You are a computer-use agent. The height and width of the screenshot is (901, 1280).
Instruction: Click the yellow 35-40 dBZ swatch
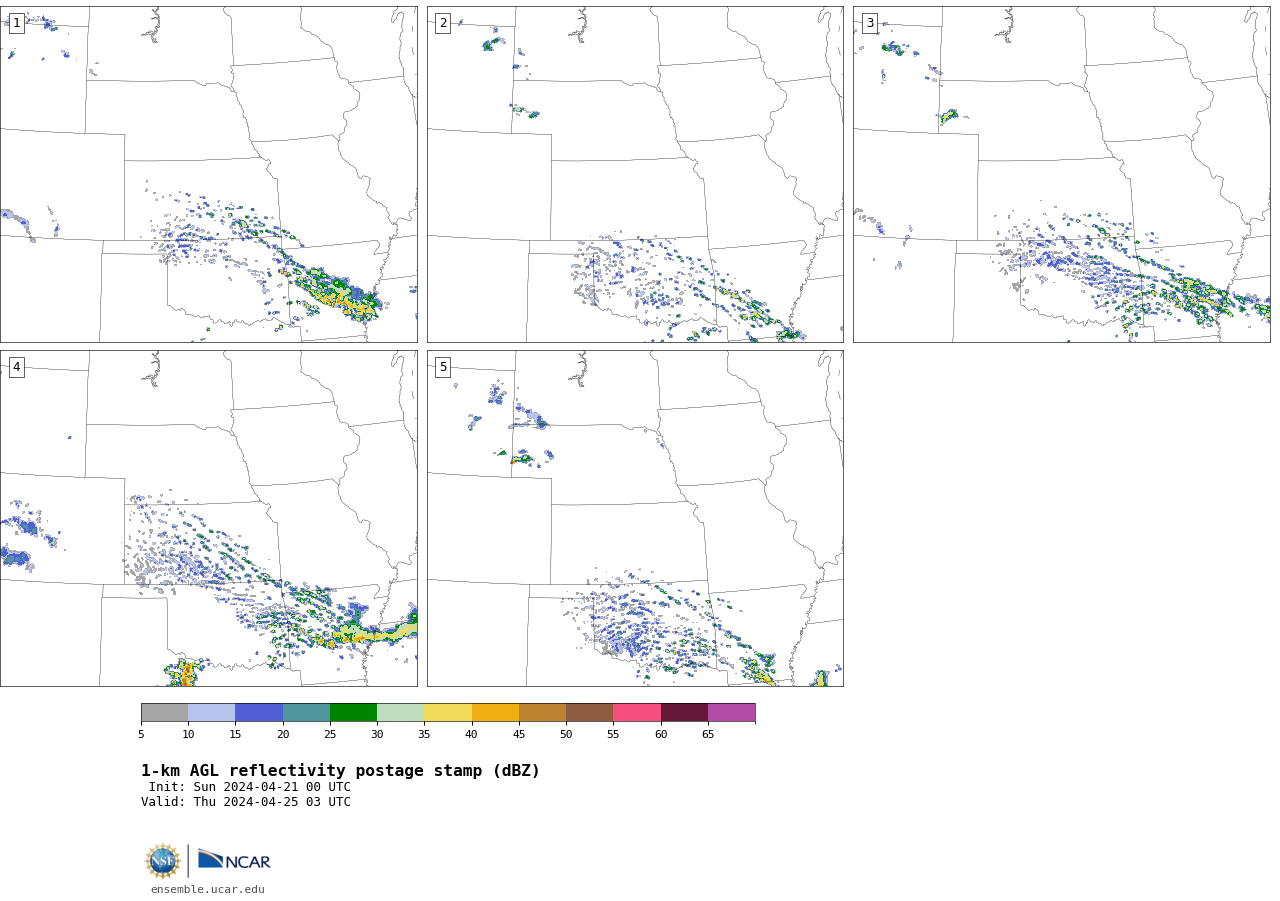click(x=448, y=713)
